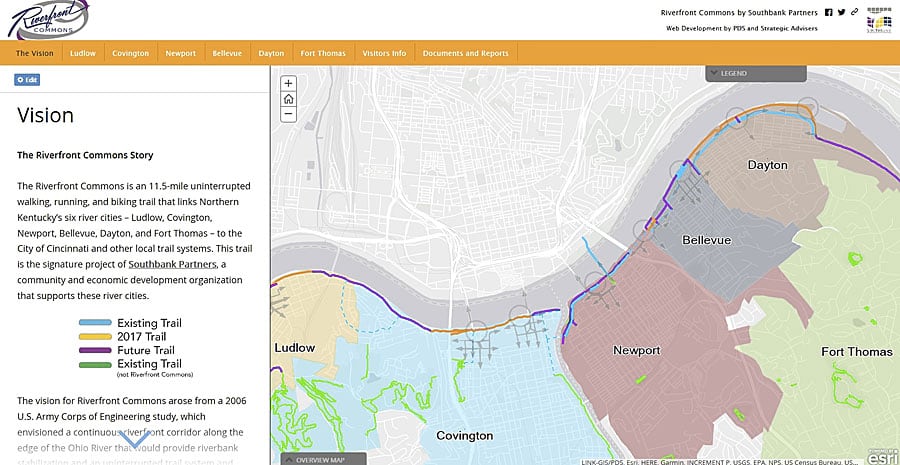
Task: Click the esri logo on map
Action: pyautogui.click(x=881, y=458)
